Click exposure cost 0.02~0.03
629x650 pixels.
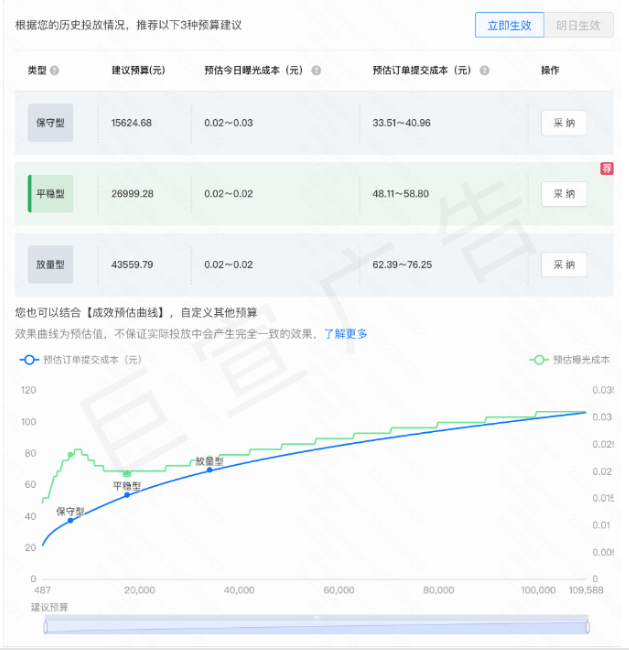point(228,123)
